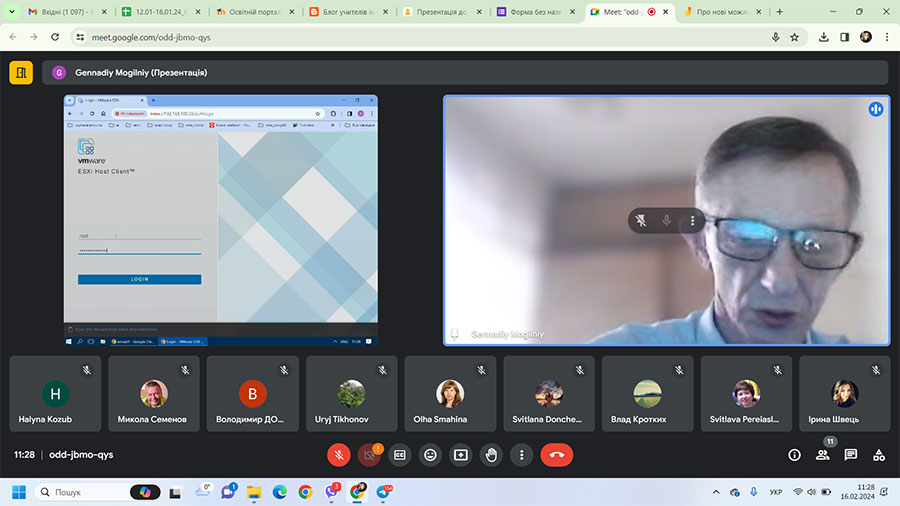Show the participants list people icon

point(822,454)
